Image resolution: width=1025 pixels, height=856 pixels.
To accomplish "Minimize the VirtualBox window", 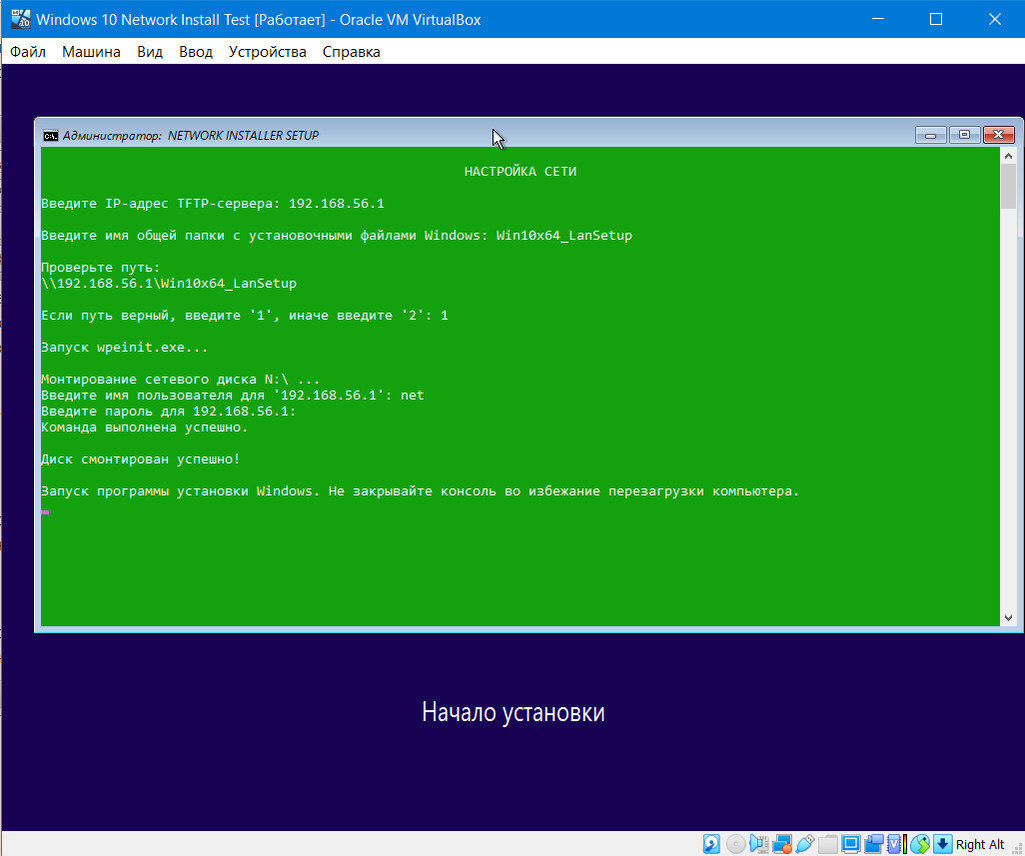I will (x=878, y=19).
